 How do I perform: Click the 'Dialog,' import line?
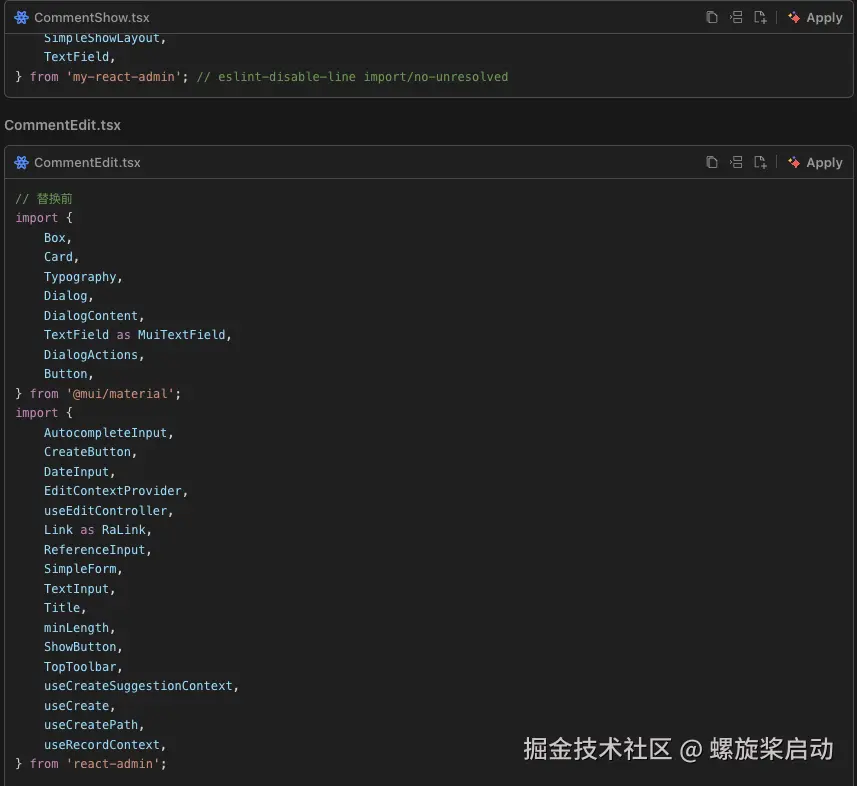(x=68, y=296)
